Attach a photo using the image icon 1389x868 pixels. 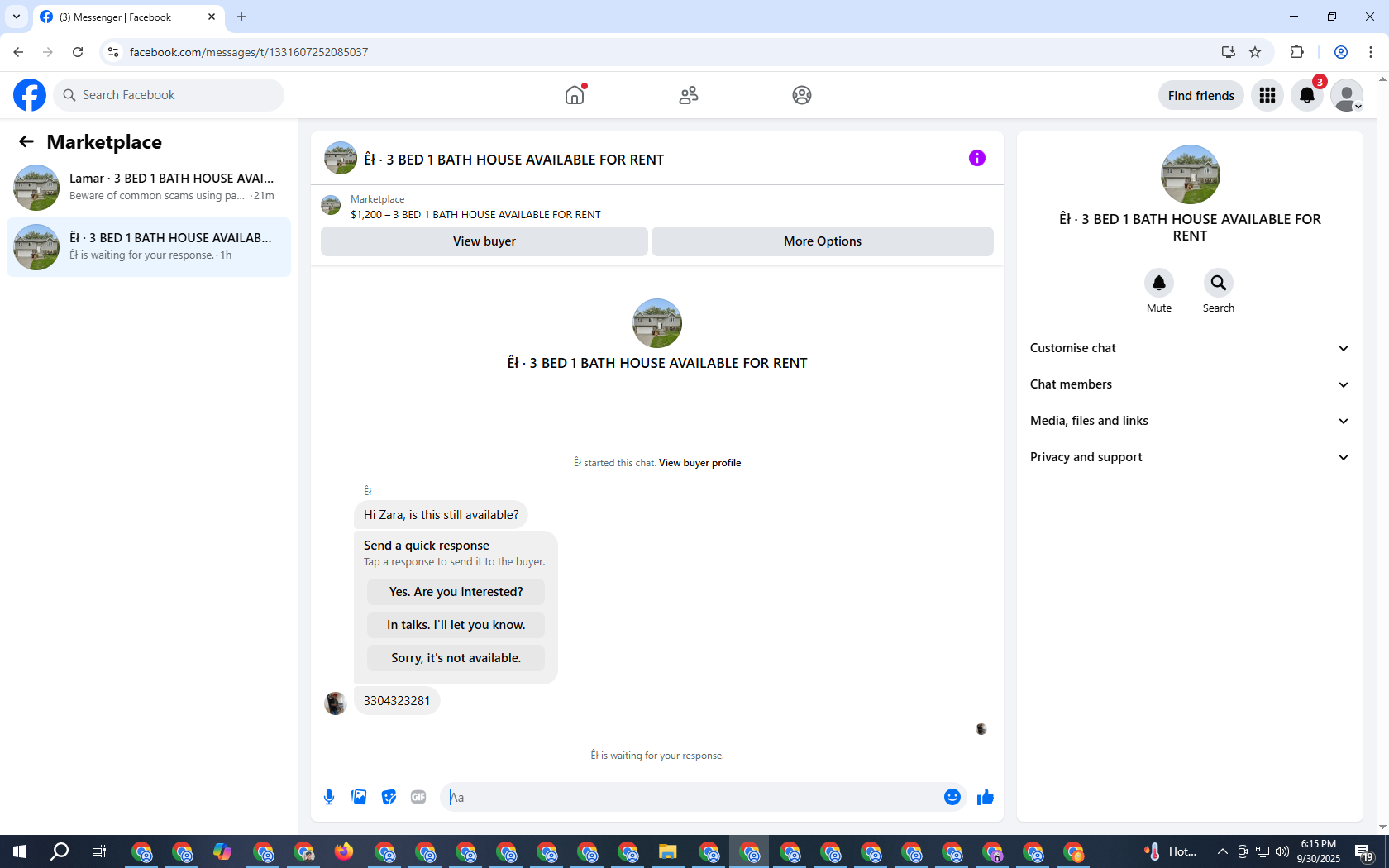[x=359, y=797]
